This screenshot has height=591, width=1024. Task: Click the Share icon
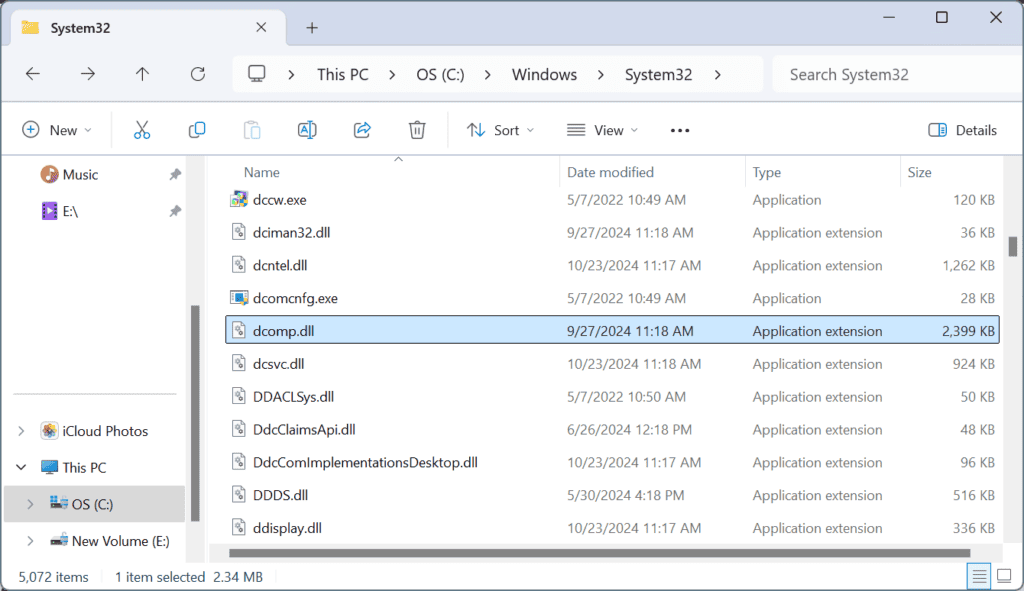click(362, 130)
